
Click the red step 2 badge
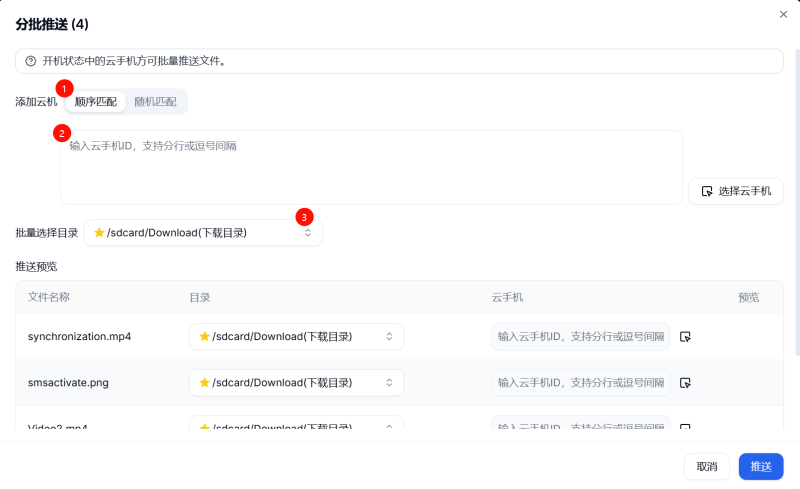pos(61,132)
